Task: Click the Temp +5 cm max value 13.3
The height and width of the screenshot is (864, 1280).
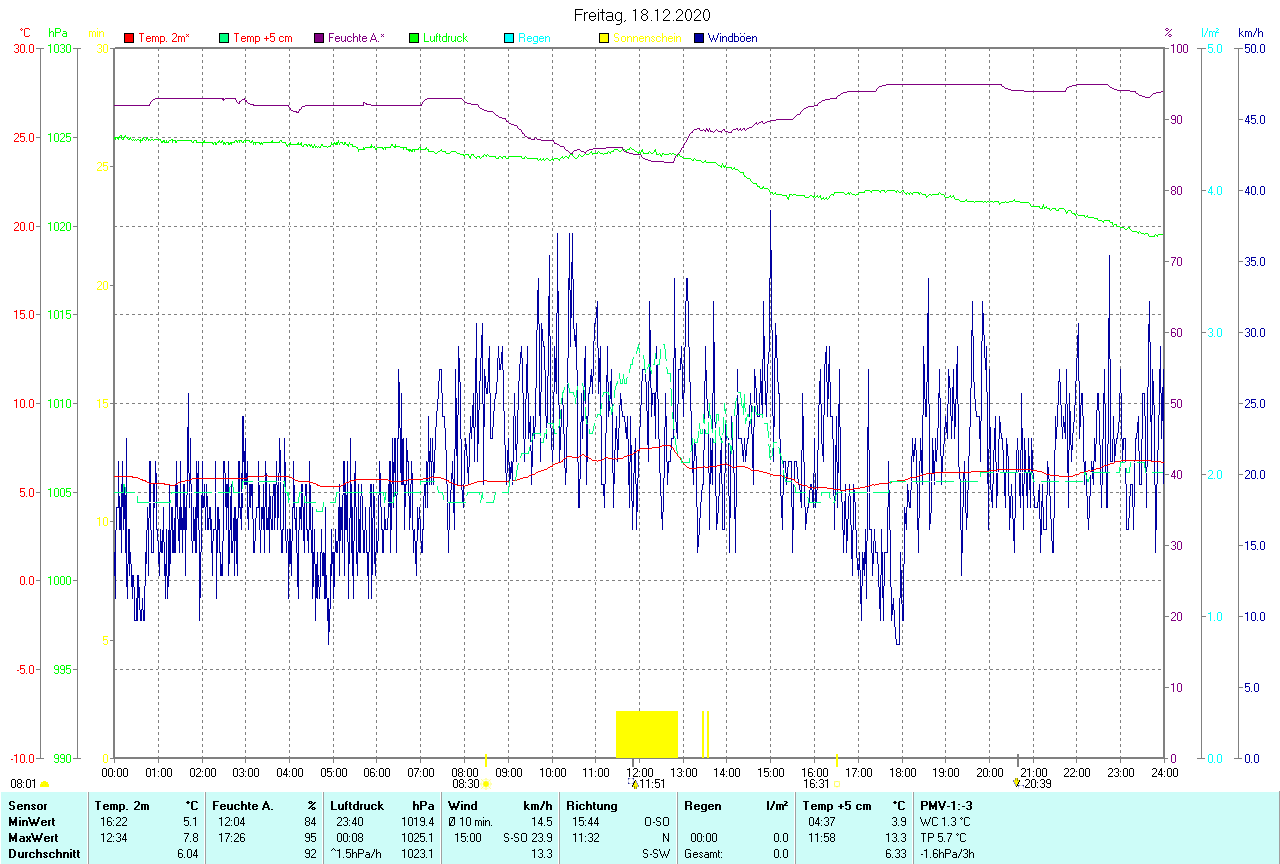Action: pyautogui.click(x=896, y=838)
